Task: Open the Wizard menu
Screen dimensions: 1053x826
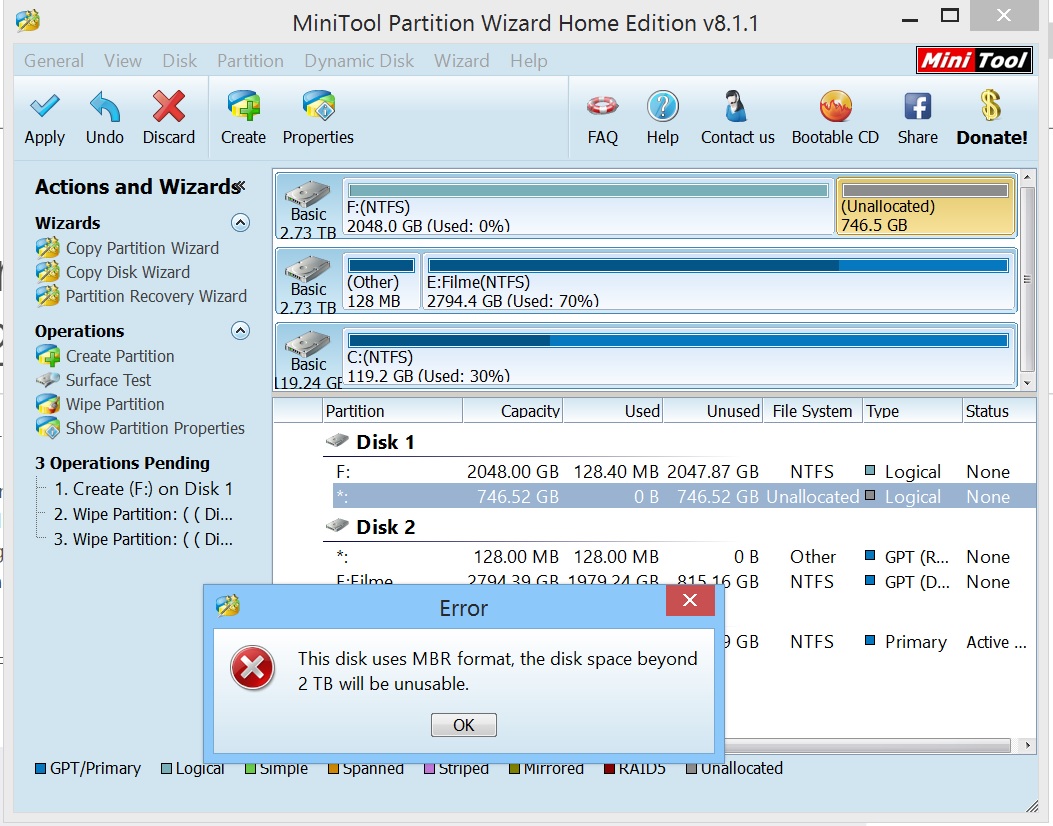Action: 461,60
